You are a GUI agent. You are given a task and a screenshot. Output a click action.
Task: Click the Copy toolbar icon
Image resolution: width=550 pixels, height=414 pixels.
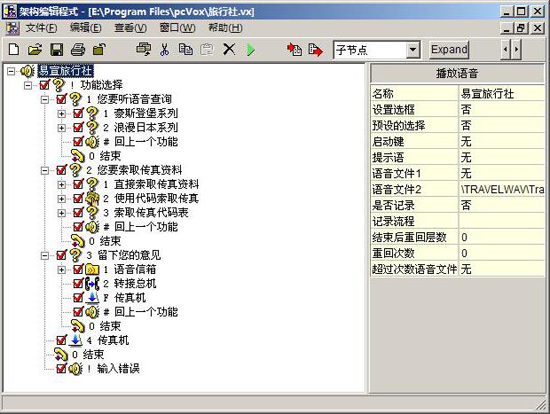click(x=186, y=49)
